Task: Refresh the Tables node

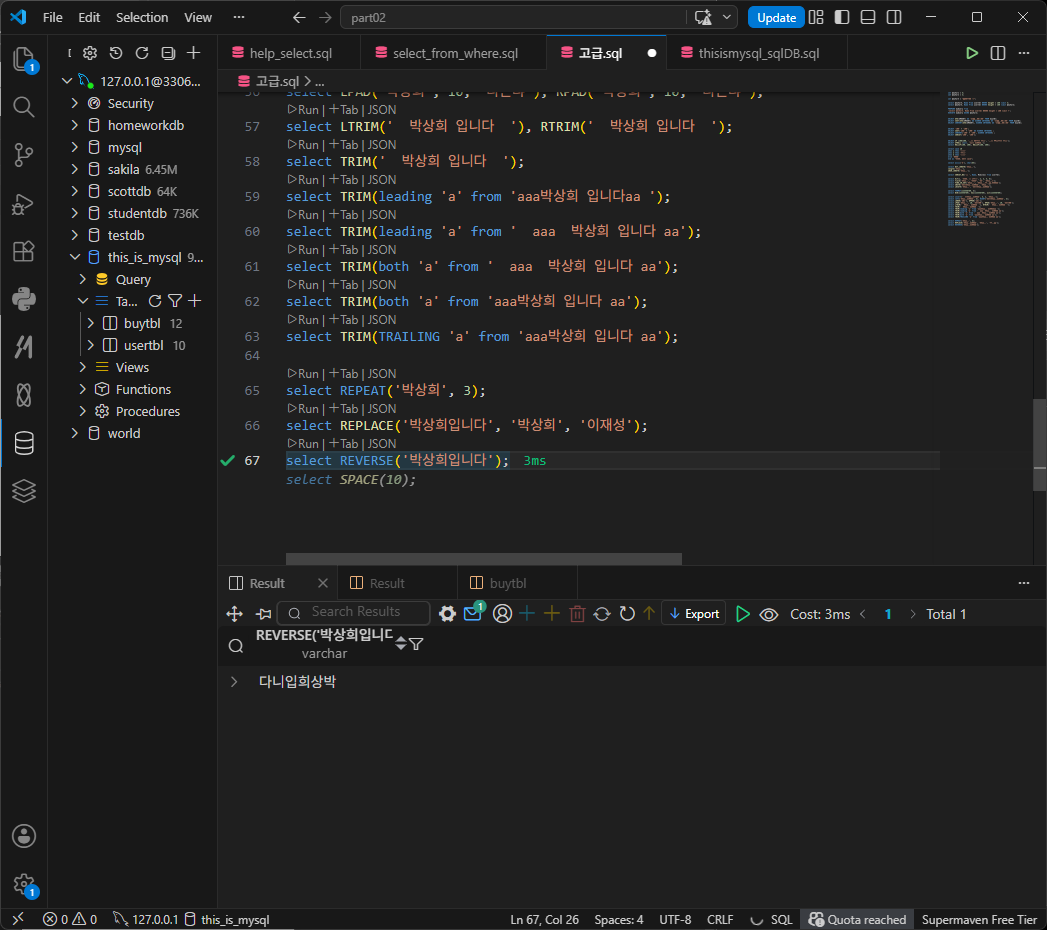Action: 155,301
